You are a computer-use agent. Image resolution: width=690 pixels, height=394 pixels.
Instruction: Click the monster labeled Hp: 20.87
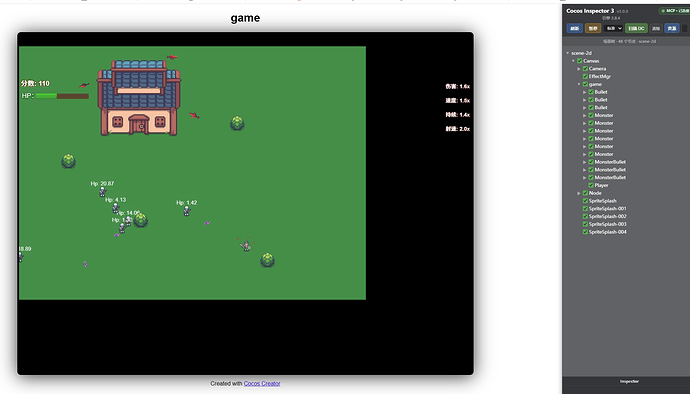pyautogui.click(x=103, y=191)
